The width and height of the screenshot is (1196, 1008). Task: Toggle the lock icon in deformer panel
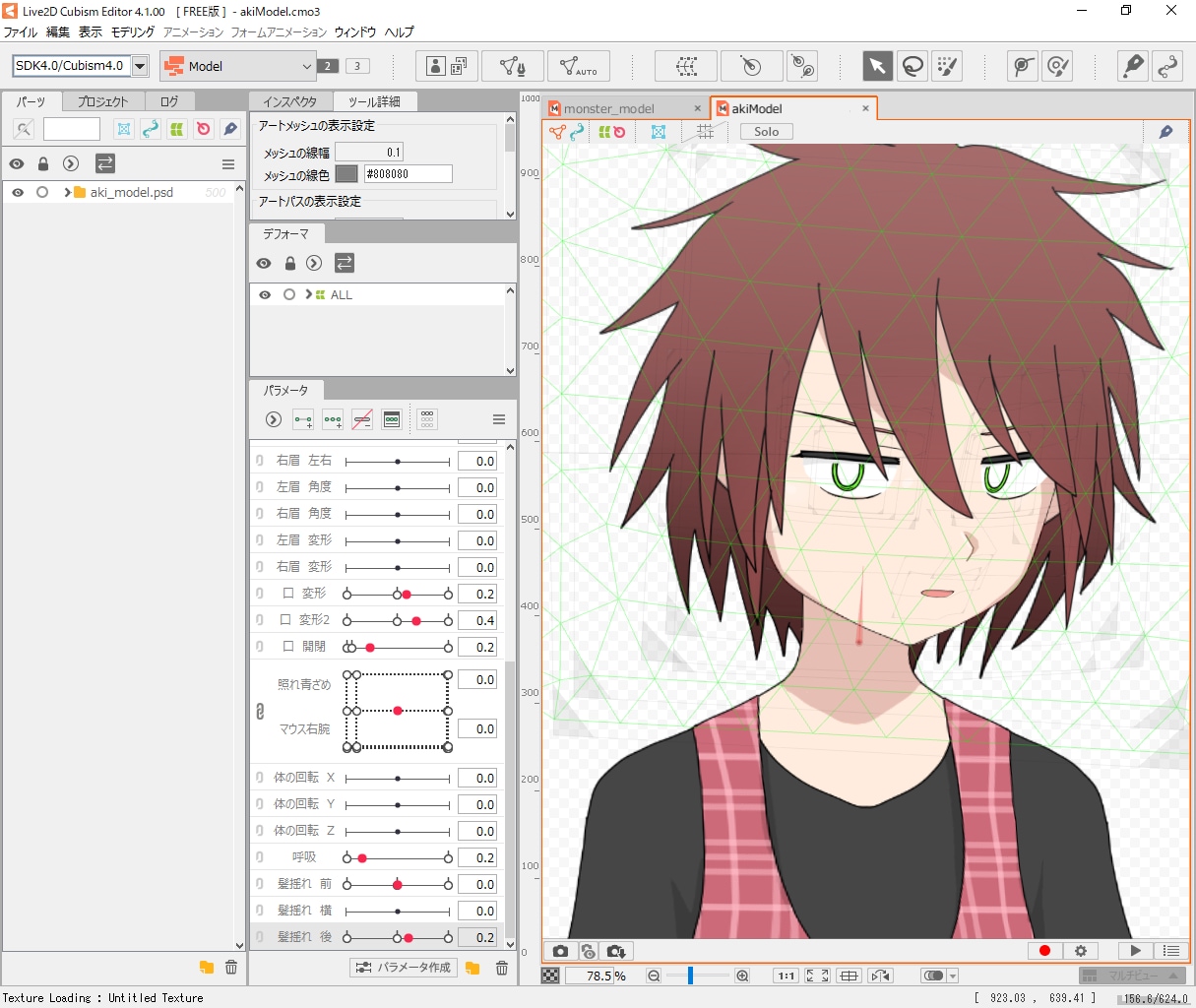[x=289, y=264]
